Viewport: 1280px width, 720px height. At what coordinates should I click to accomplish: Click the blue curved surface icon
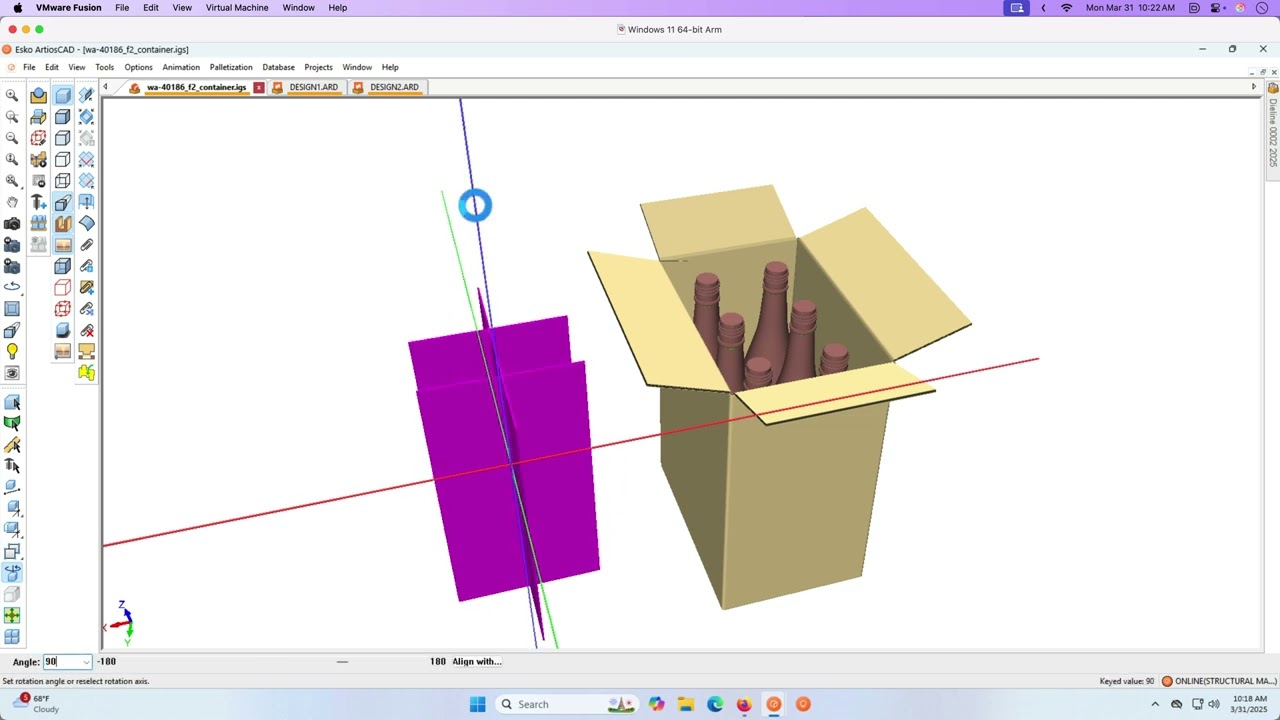tap(87, 223)
